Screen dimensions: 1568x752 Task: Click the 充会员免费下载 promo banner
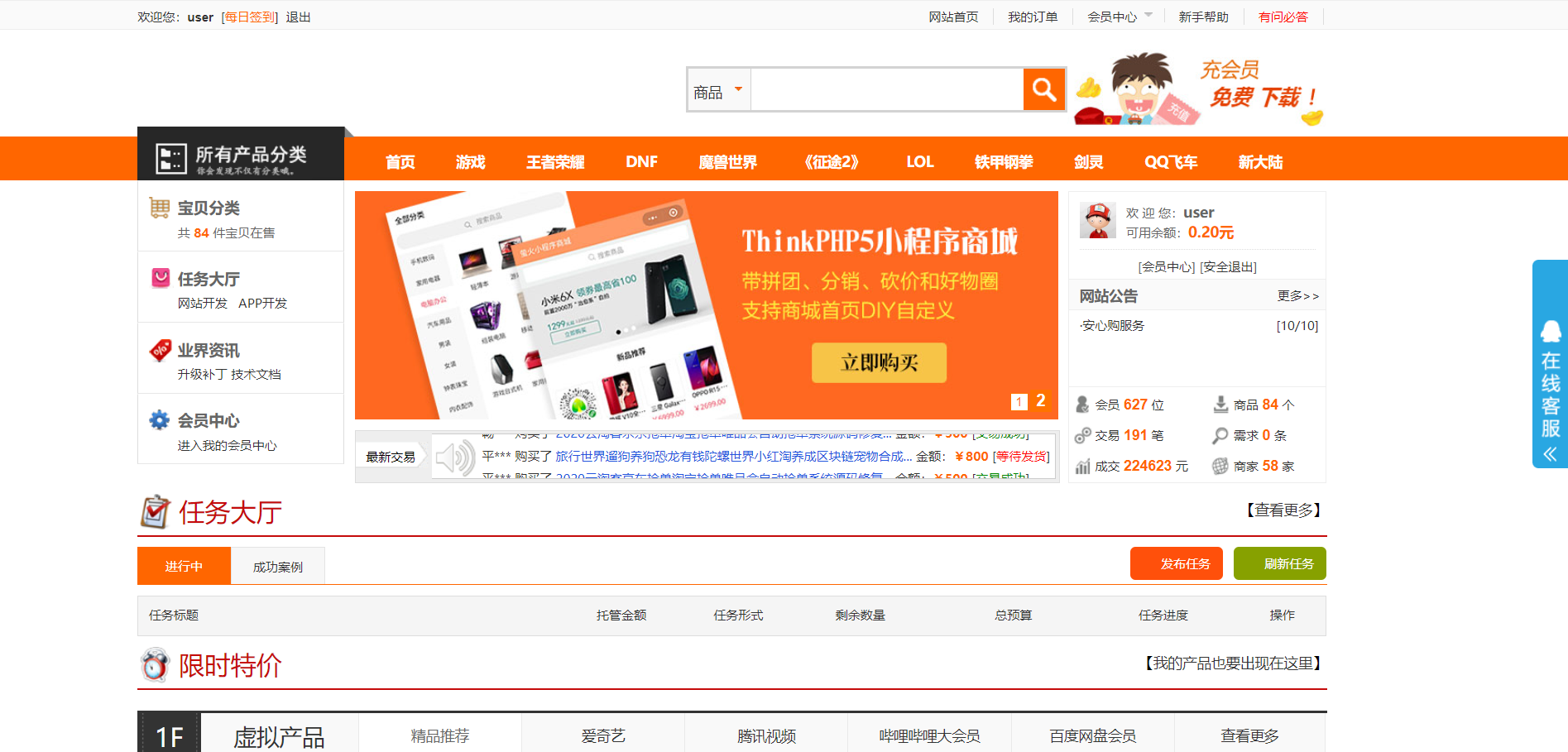pyautogui.click(x=1199, y=89)
